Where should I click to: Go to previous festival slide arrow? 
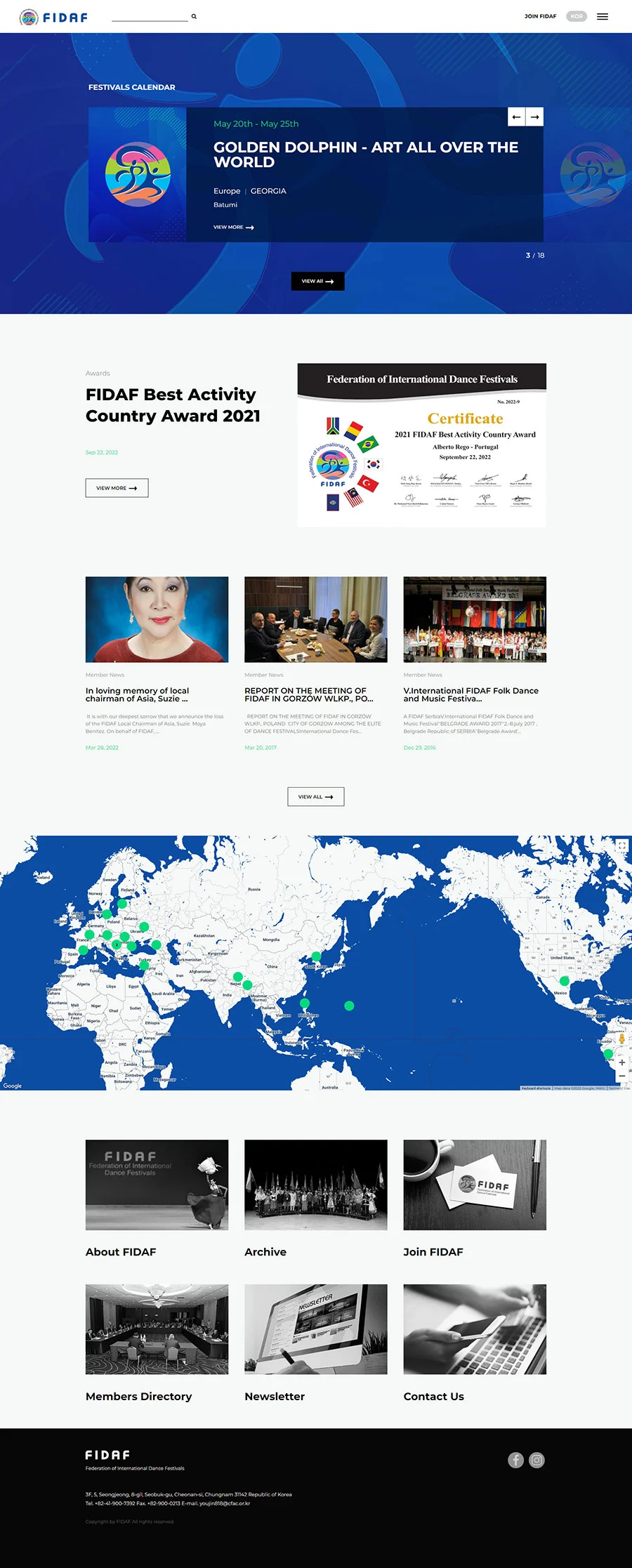click(517, 117)
